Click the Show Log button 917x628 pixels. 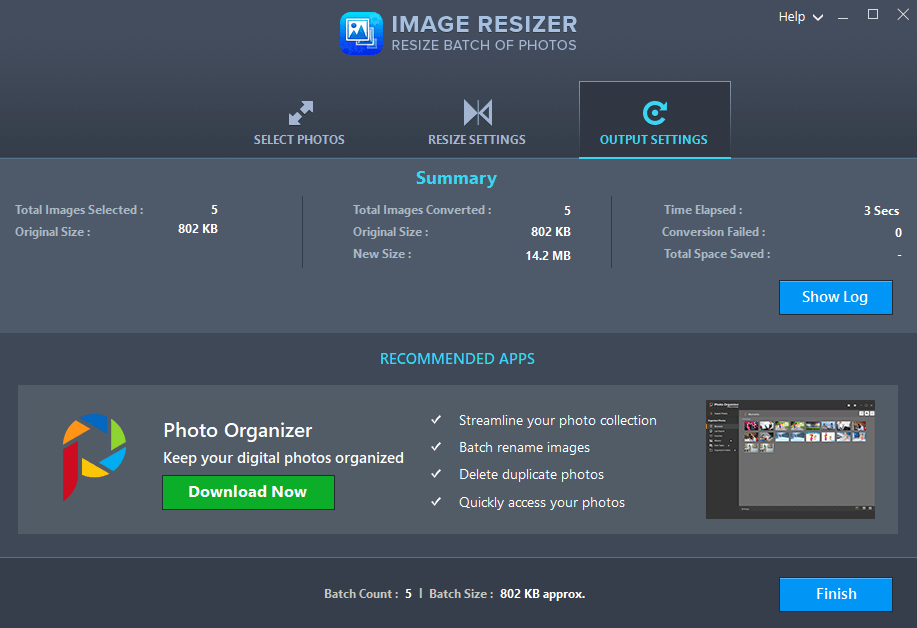coord(835,297)
